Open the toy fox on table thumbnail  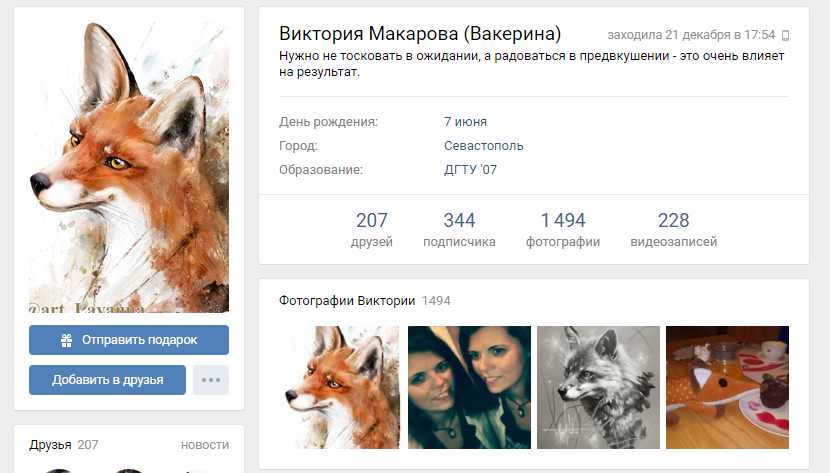click(727, 388)
